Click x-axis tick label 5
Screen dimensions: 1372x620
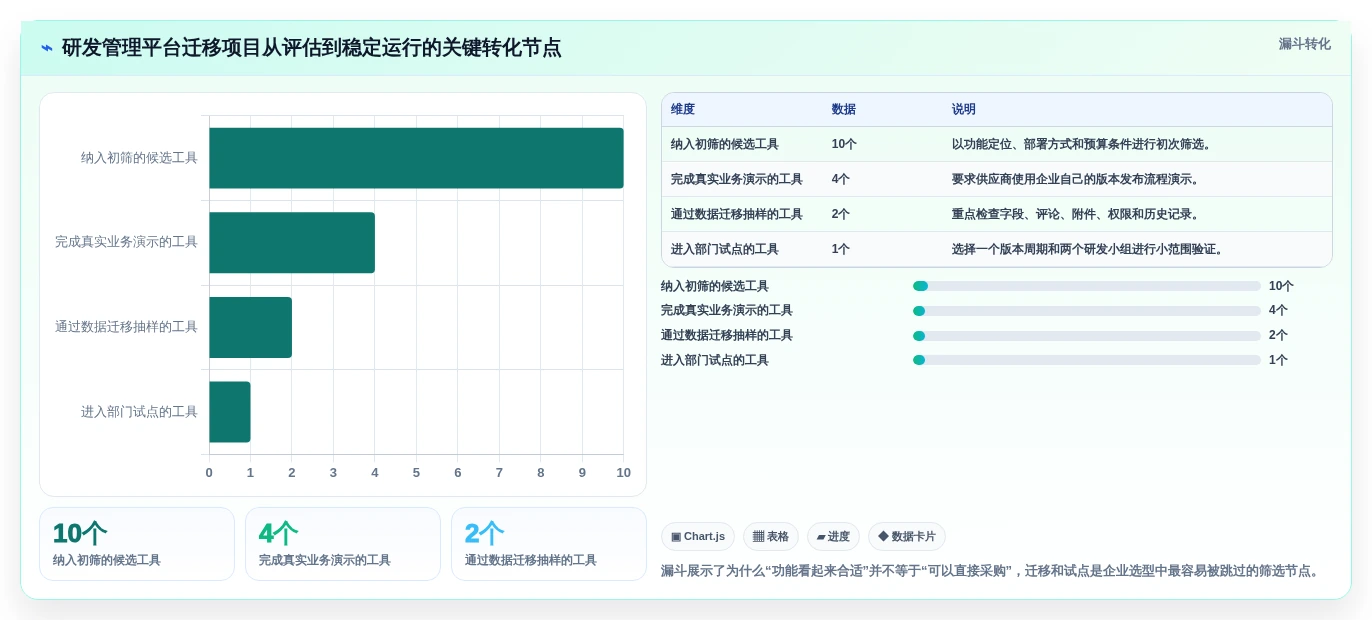coord(416,473)
